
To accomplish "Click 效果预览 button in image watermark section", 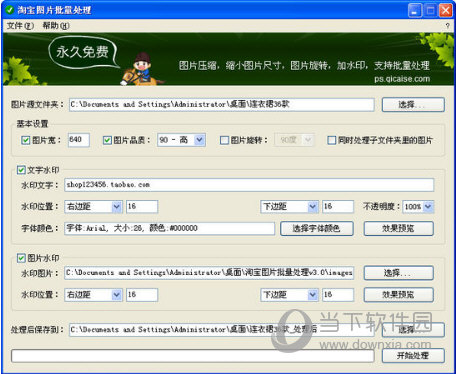I will 399,295.
